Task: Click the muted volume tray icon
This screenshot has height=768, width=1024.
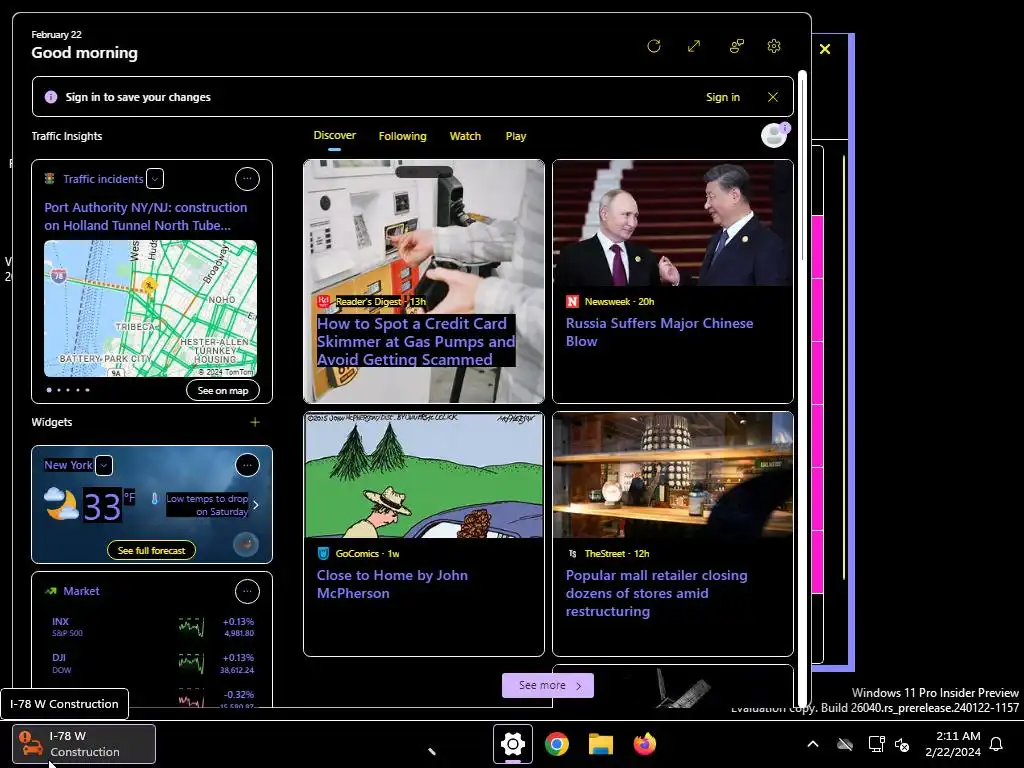Action: click(x=902, y=744)
